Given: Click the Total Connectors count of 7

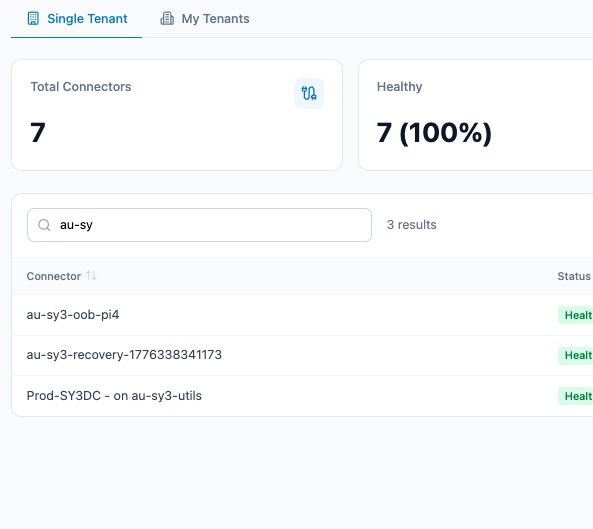Looking at the screenshot, I should pyautogui.click(x=38, y=133).
